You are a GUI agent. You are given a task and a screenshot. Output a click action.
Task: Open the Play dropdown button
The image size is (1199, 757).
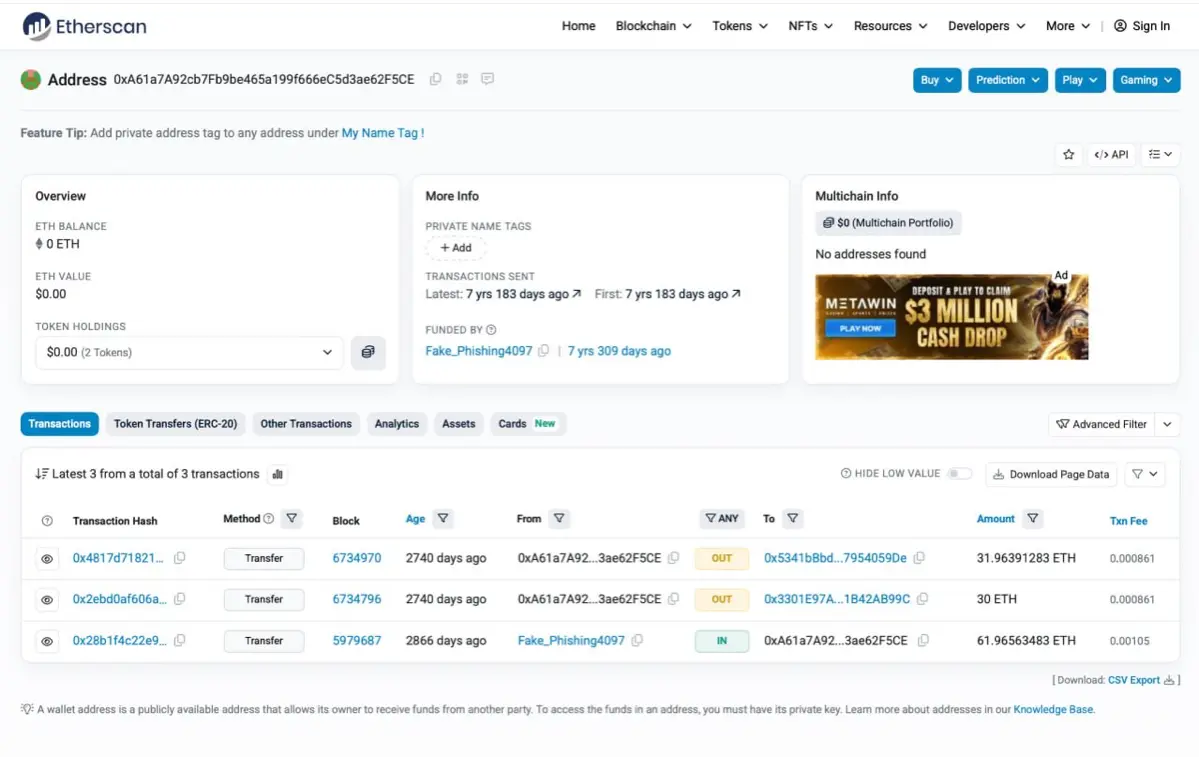click(x=1080, y=80)
